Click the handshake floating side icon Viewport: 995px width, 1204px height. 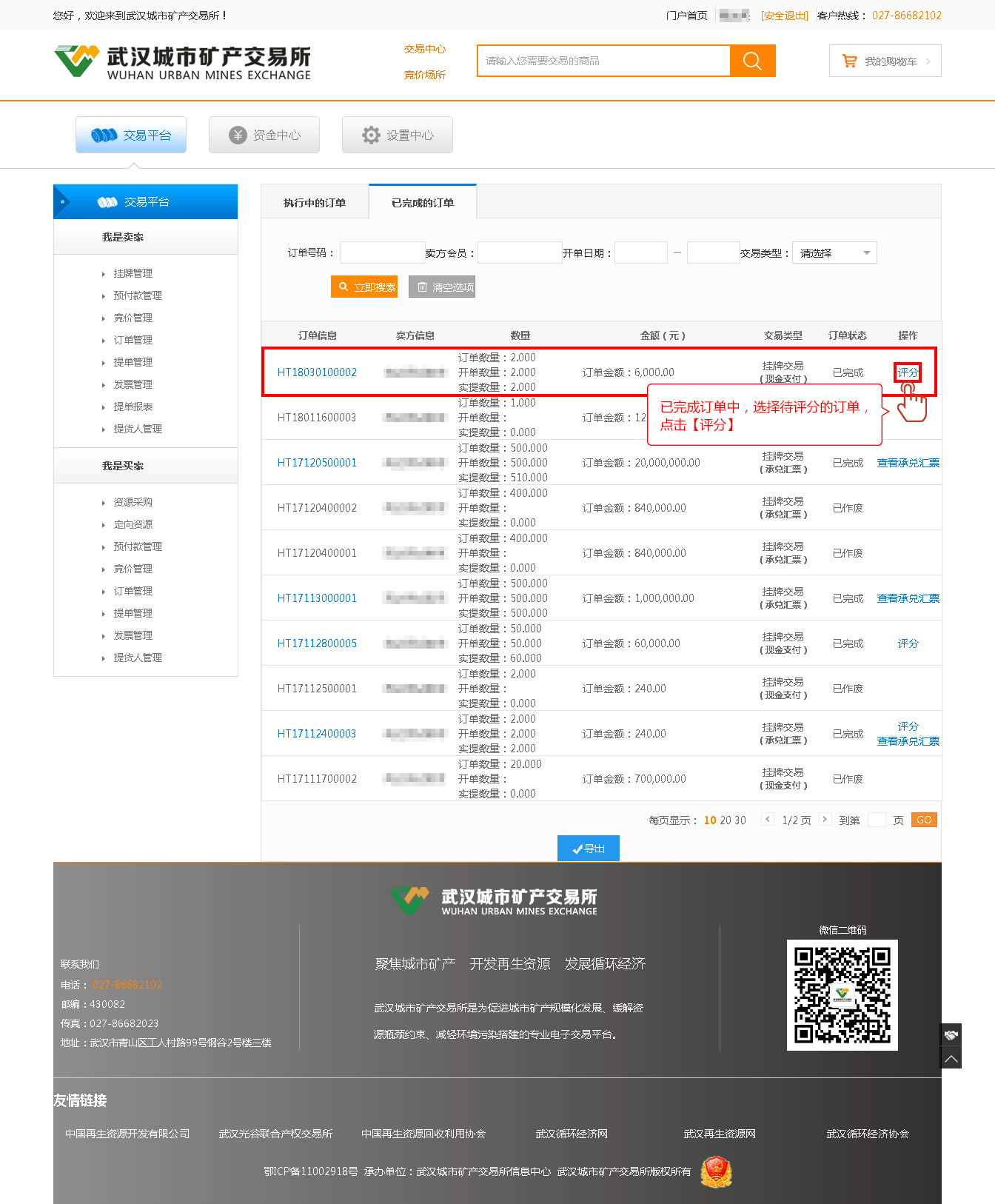point(951,1034)
